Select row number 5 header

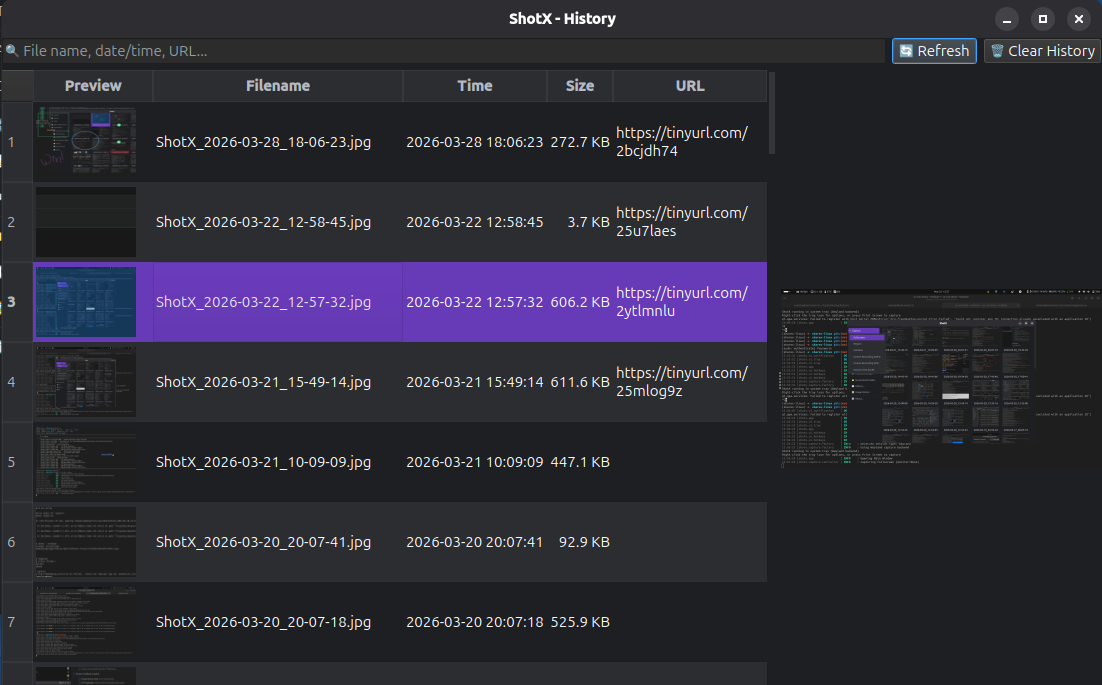point(18,462)
